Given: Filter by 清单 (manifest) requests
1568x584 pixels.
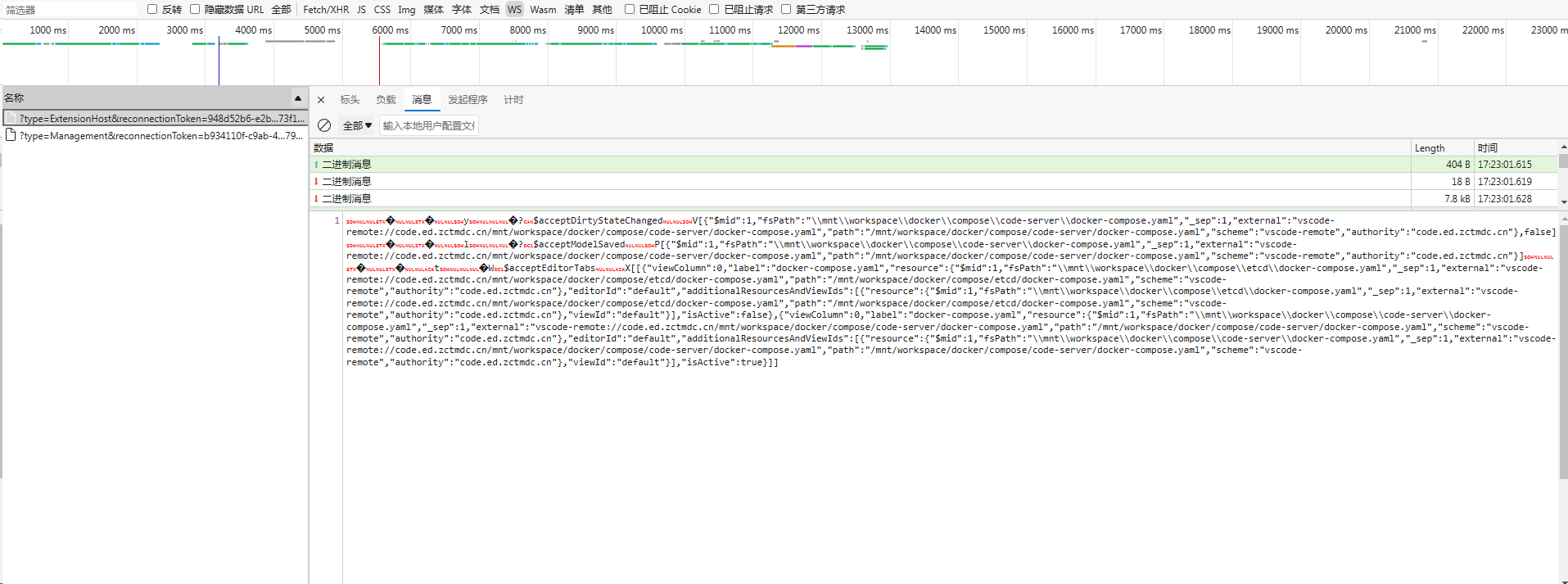Looking at the screenshot, I should [574, 10].
